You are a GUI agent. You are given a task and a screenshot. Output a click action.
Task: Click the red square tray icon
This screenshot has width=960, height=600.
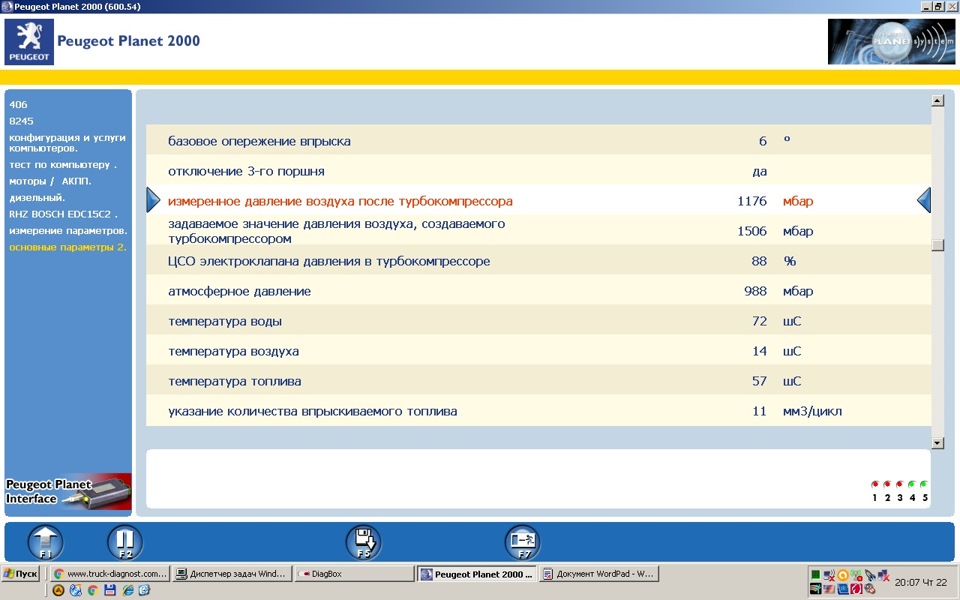pyautogui.click(x=857, y=589)
